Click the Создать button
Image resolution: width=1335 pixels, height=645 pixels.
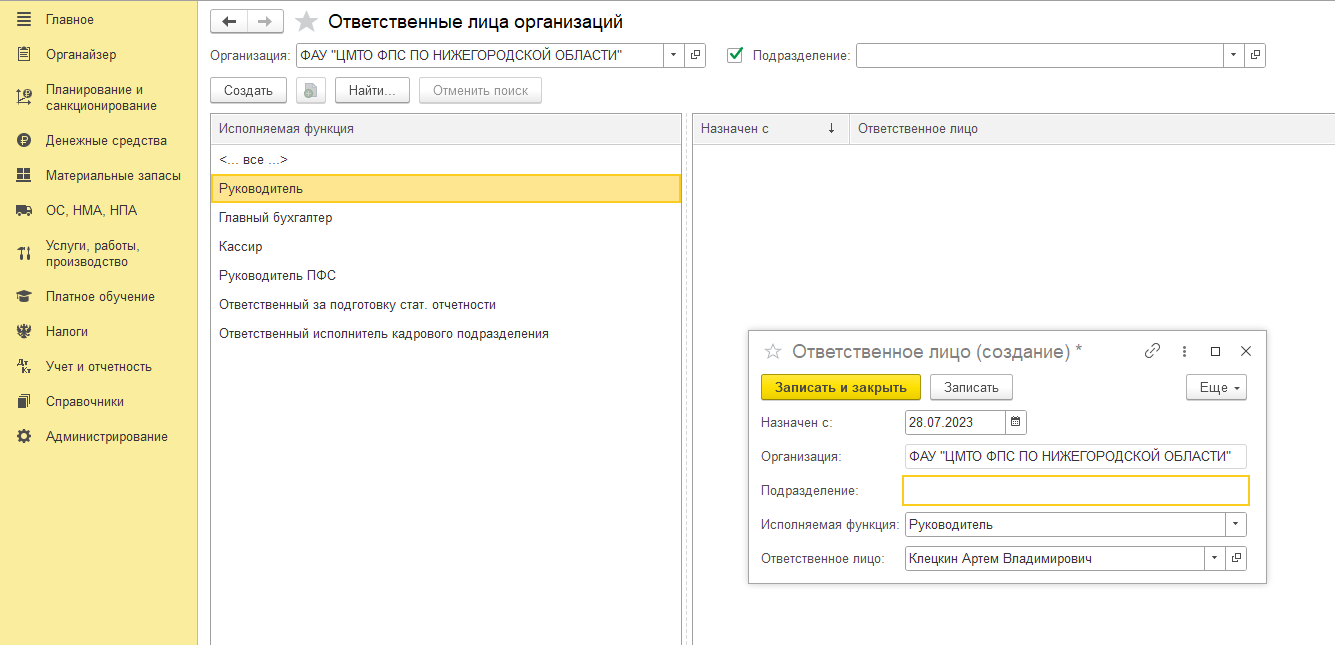[x=248, y=90]
